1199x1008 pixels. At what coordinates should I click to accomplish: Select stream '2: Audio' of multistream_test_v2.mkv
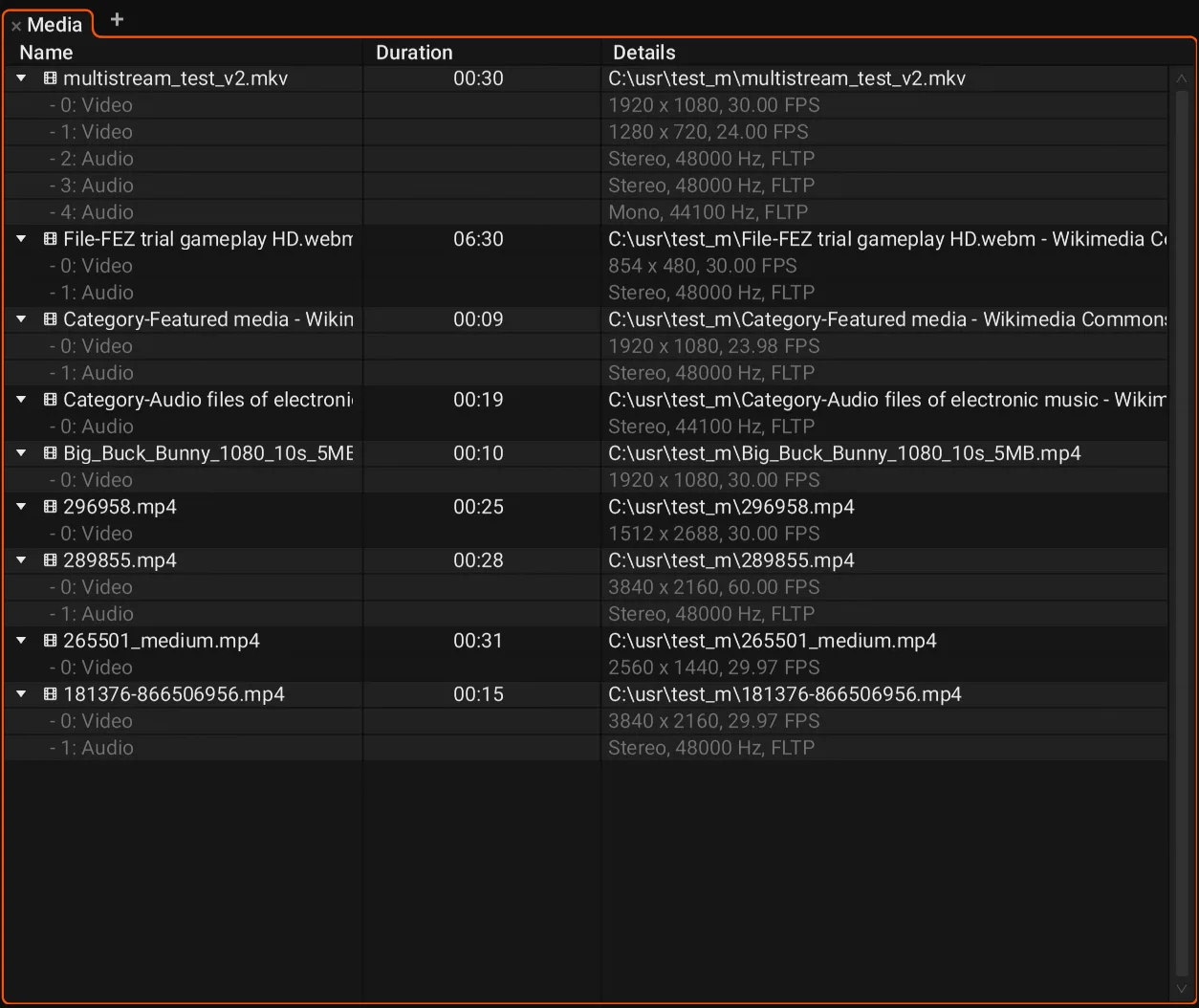point(91,159)
